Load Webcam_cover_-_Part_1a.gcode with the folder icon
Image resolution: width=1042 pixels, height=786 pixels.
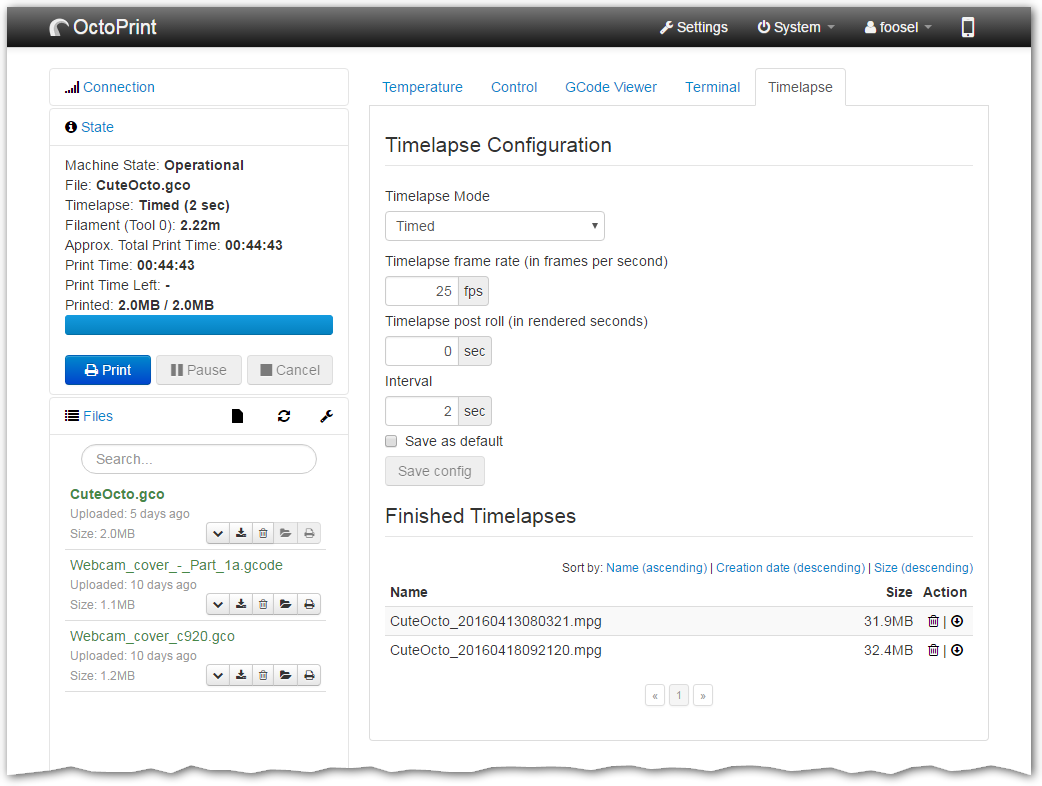pos(286,604)
